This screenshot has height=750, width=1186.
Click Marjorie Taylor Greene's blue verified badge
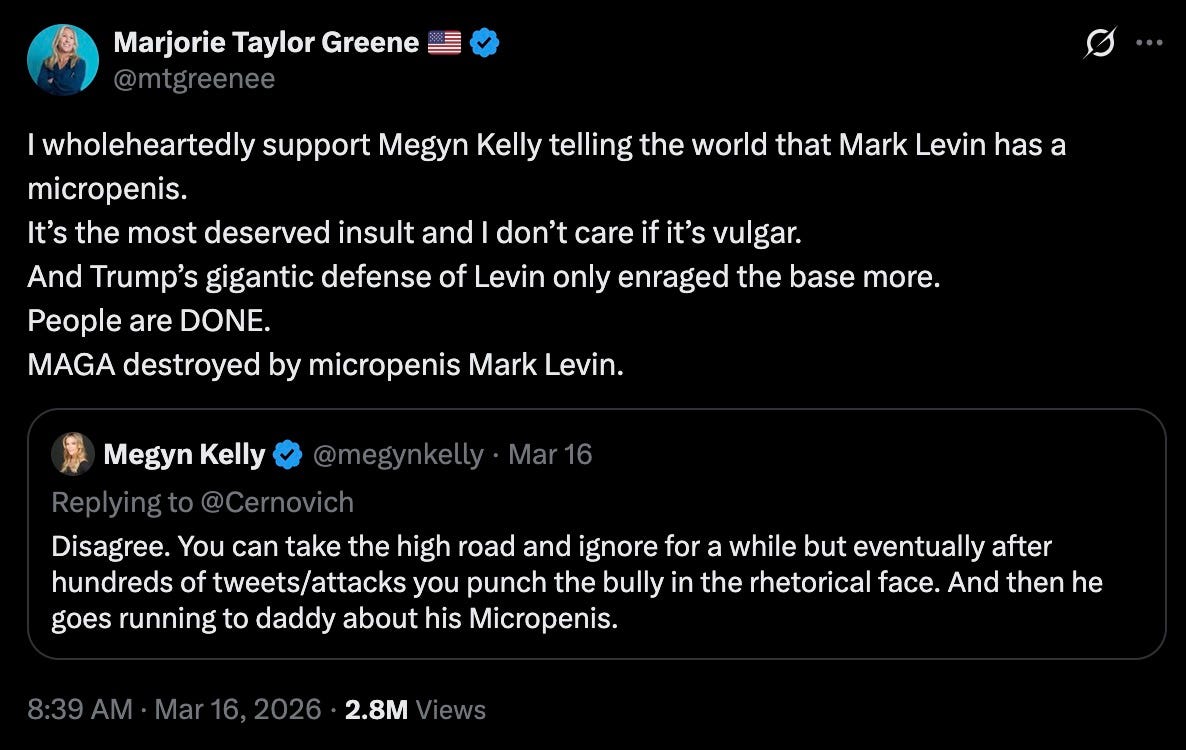485,43
